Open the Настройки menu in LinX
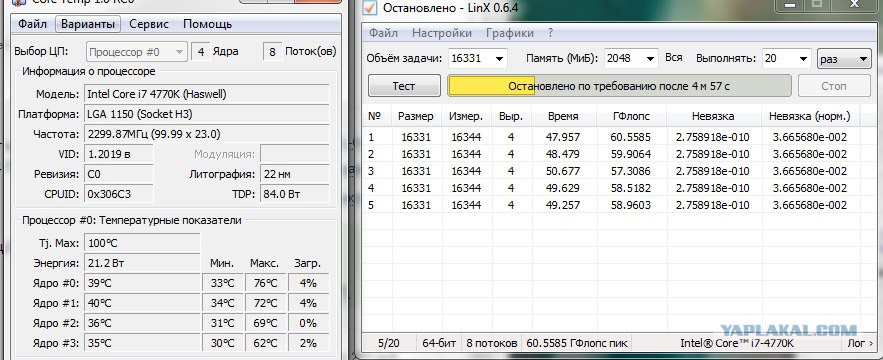Image resolution: width=883 pixels, height=360 pixels. (x=442, y=33)
